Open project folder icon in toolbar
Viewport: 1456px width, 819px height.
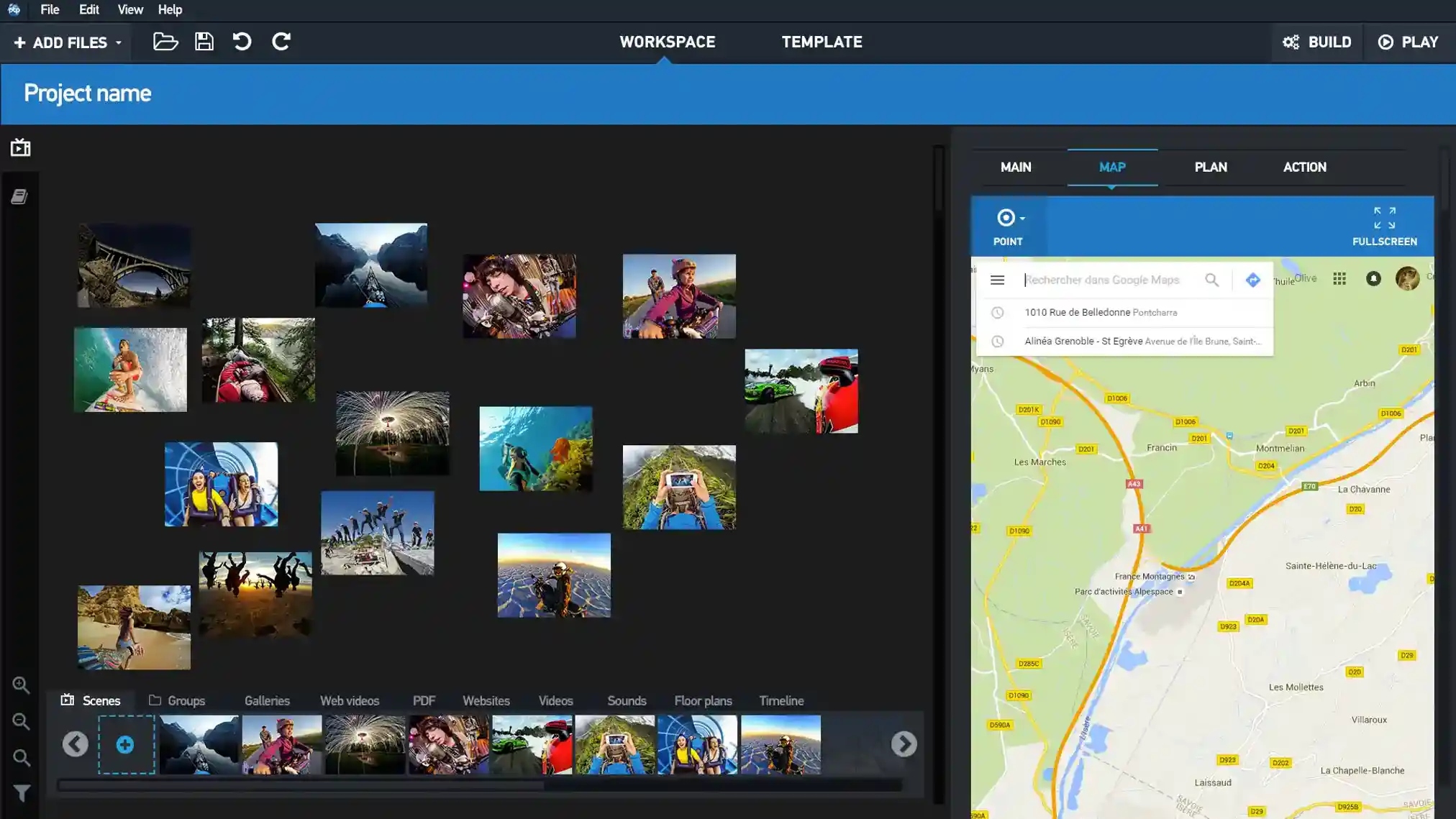[165, 42]
